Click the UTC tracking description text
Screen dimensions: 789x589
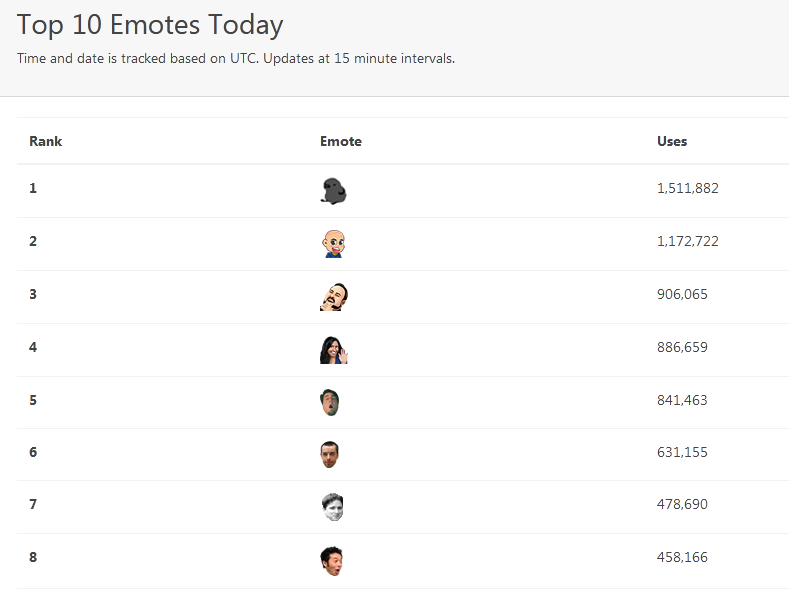click(x=235, y=58)
